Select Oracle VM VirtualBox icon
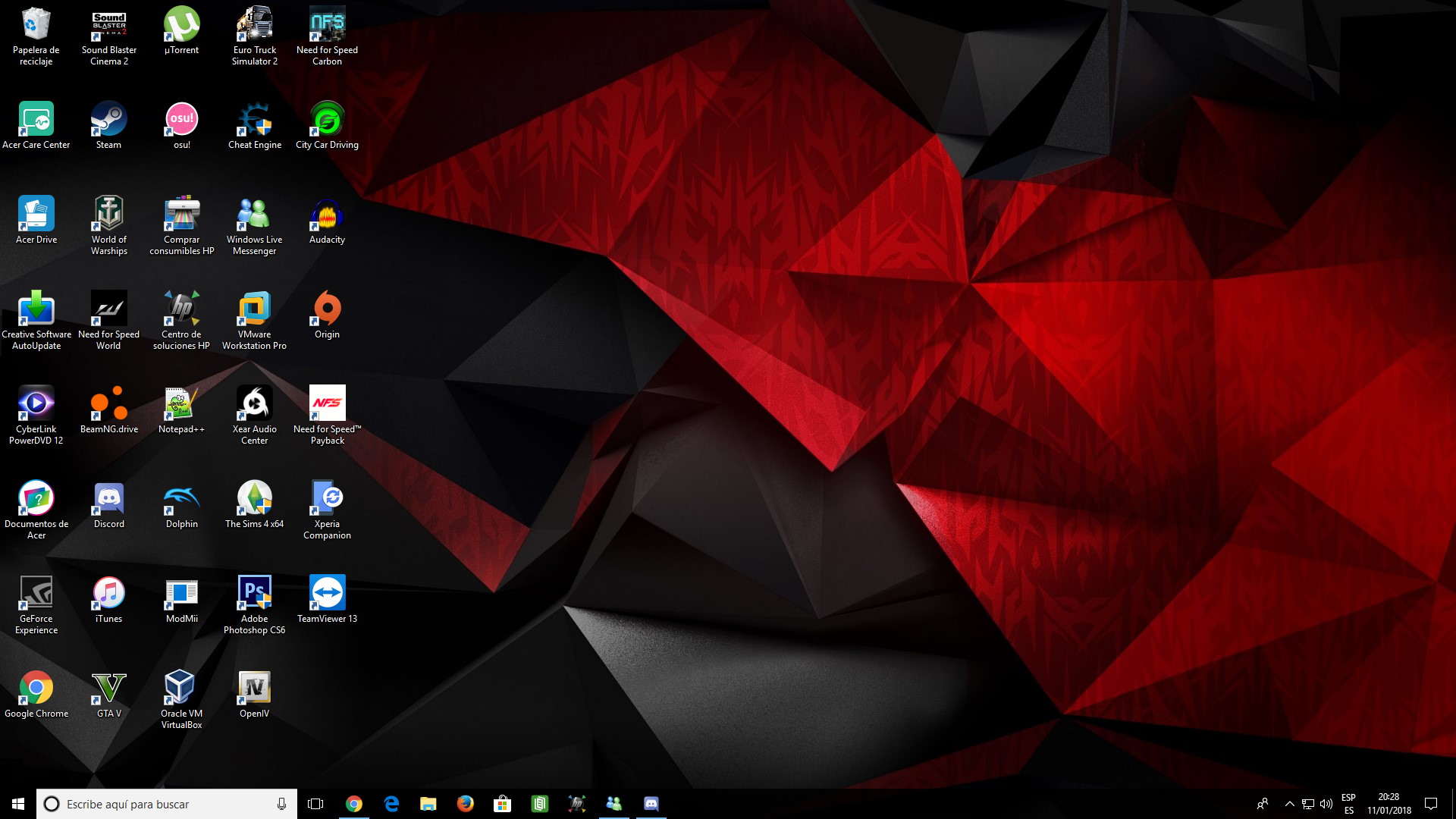Viewport: 1456px width, 819px height. (182, 699)
